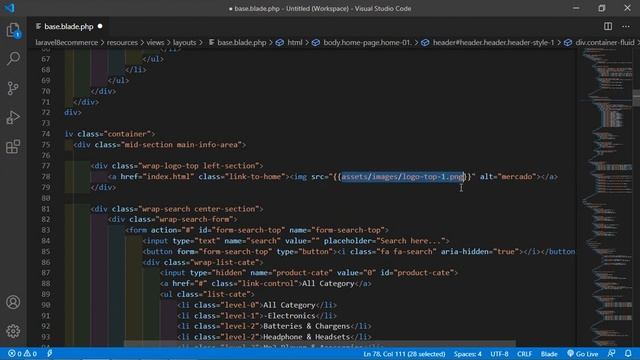Open Manage gear icon
The width and height of the screenshot is (640, 360).
pos(13,331)
